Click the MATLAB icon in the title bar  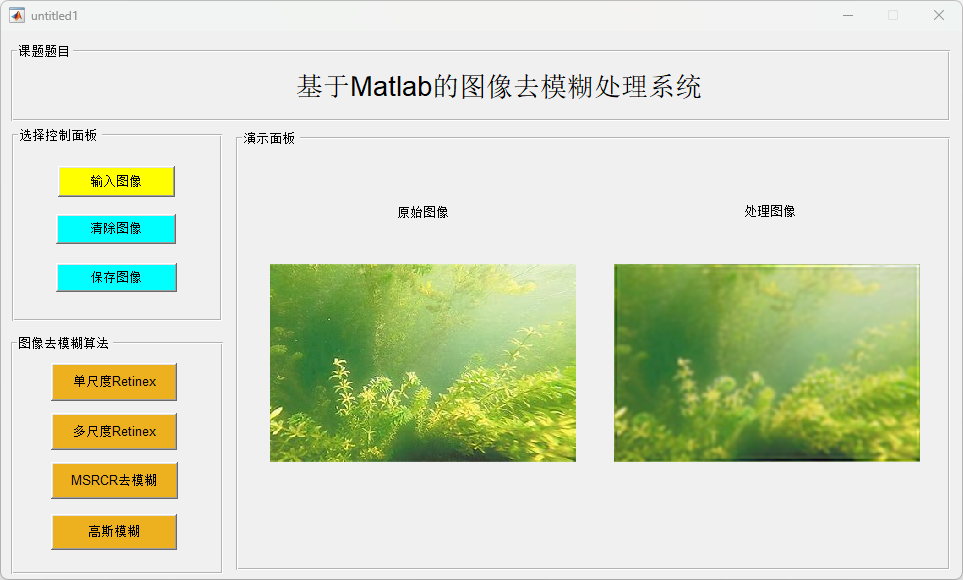click(17, 15)
